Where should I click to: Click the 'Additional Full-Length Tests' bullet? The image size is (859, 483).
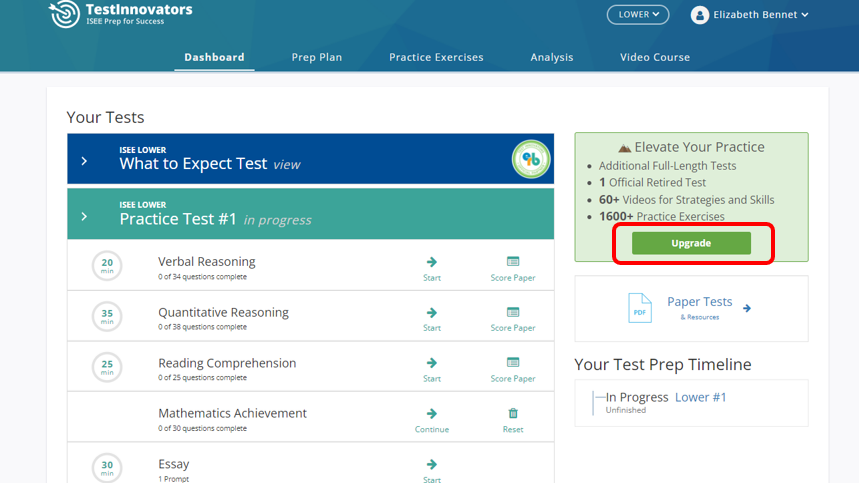667,166
